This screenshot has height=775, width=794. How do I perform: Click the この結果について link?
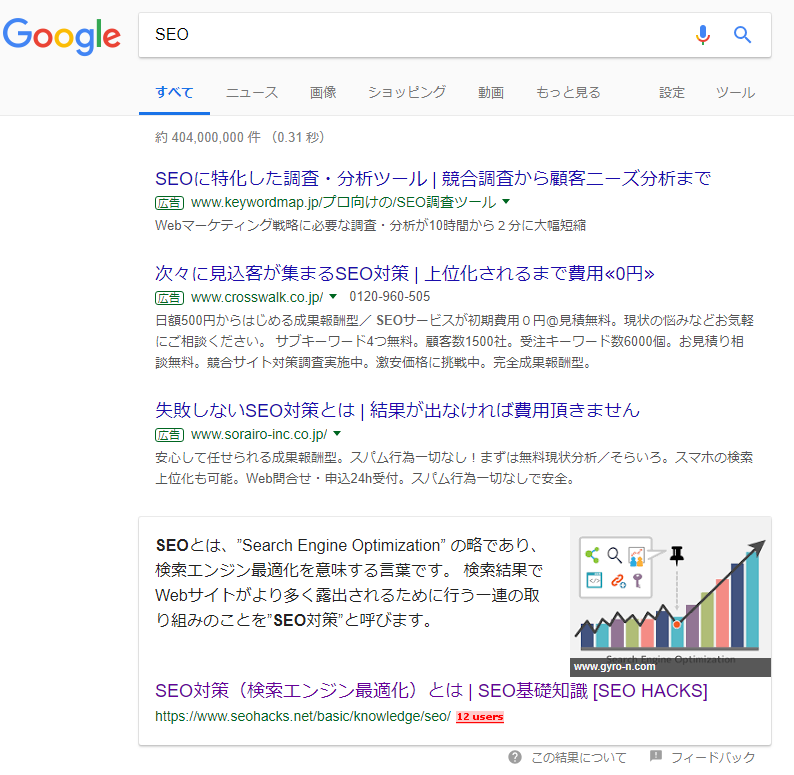pyautogui.click(x=579, y=757)
